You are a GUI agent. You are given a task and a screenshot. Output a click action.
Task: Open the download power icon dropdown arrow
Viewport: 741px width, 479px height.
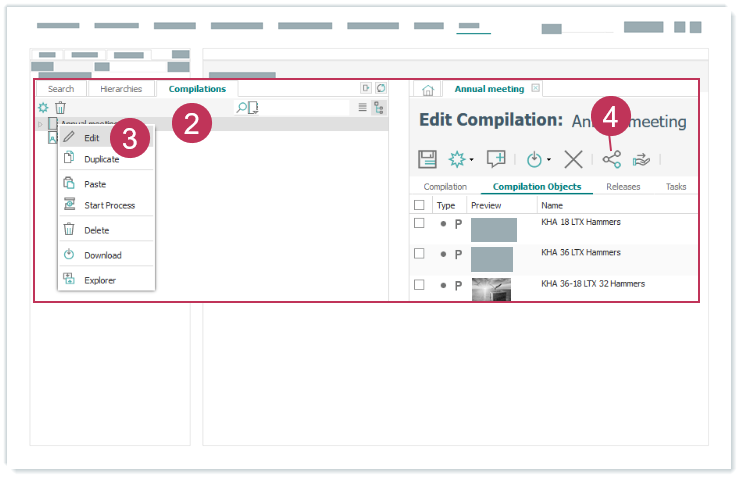pyautogui.click(x=549, y=160)
